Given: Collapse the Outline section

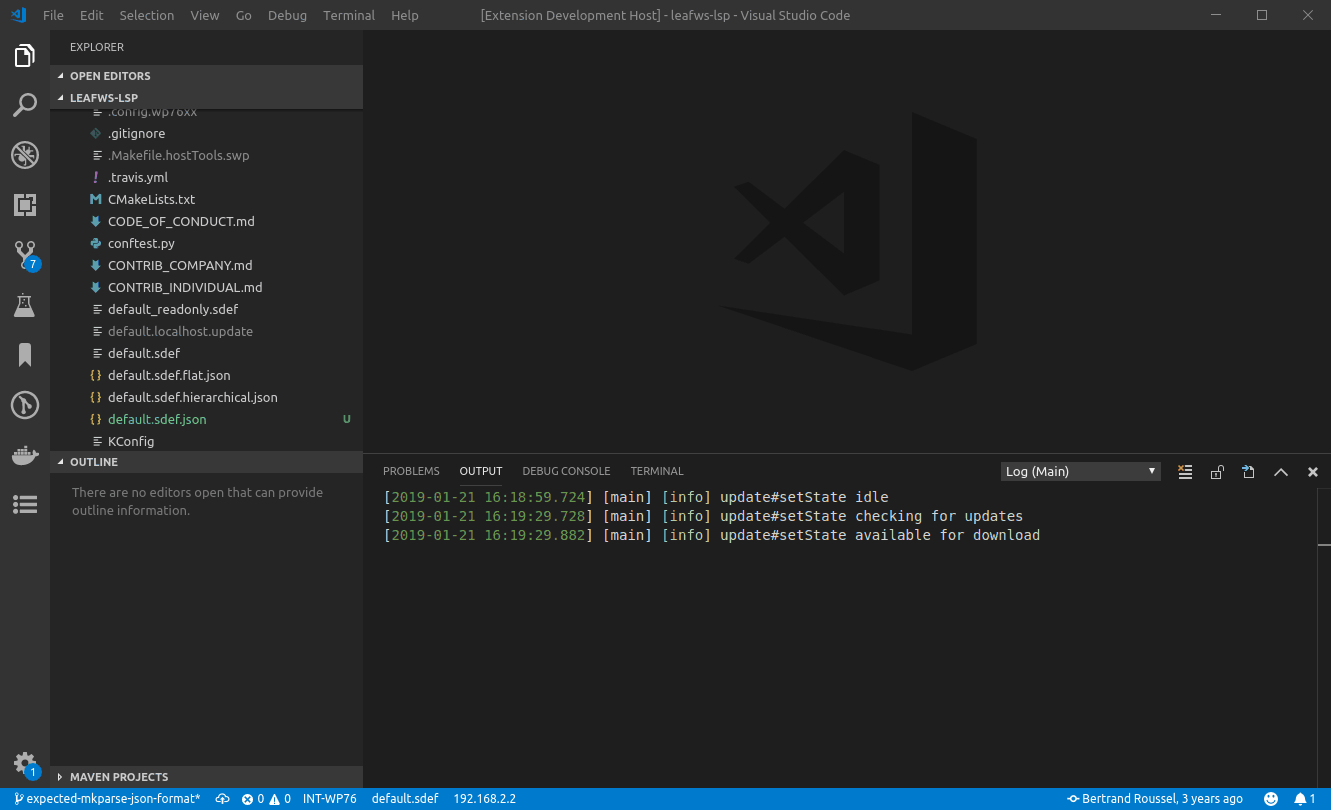Looking at the screenshot, I should (x=206, y=462).
